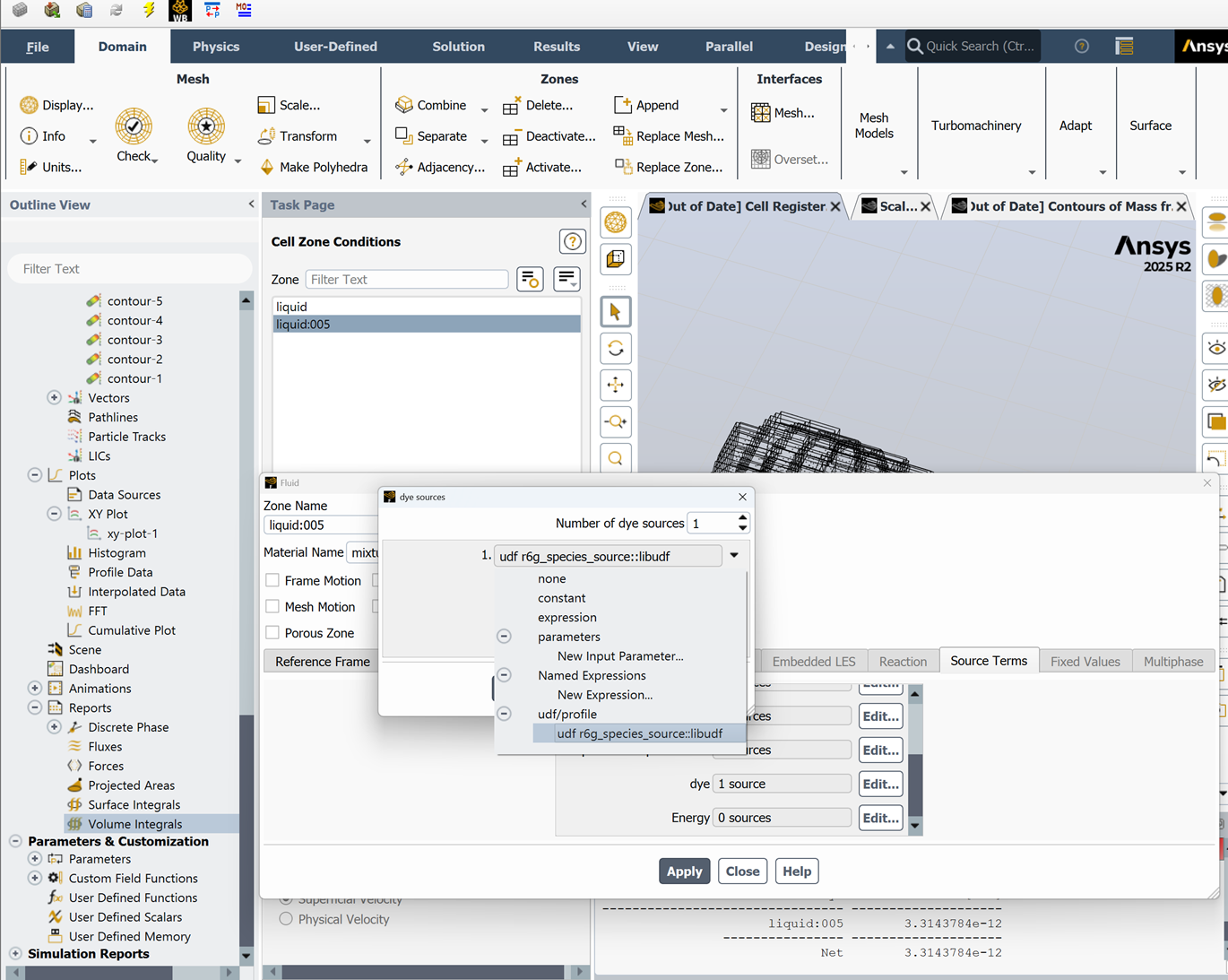Enable the Porous Zone checkbox

[272, 633]
